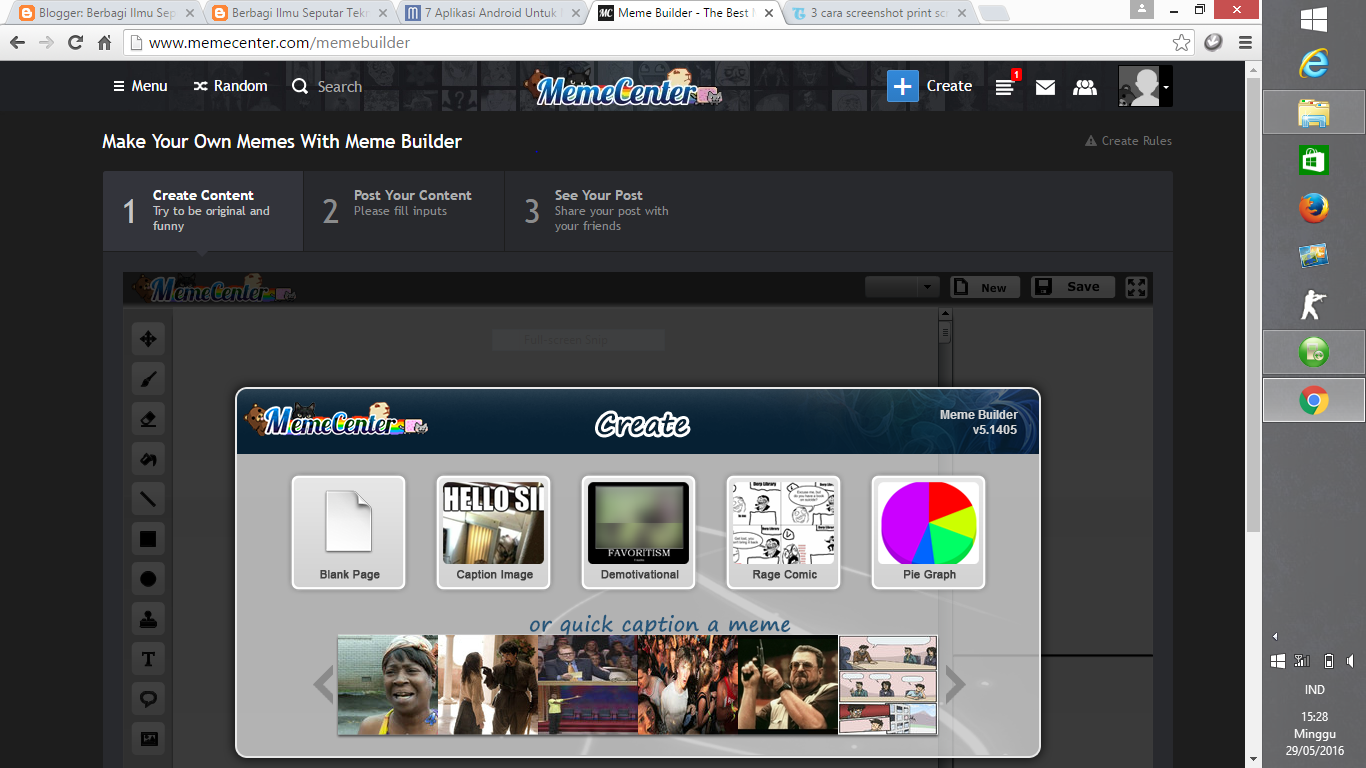Open the messages envelope icon
The image size is (1366, 768).
click(x=1045, y=87)
